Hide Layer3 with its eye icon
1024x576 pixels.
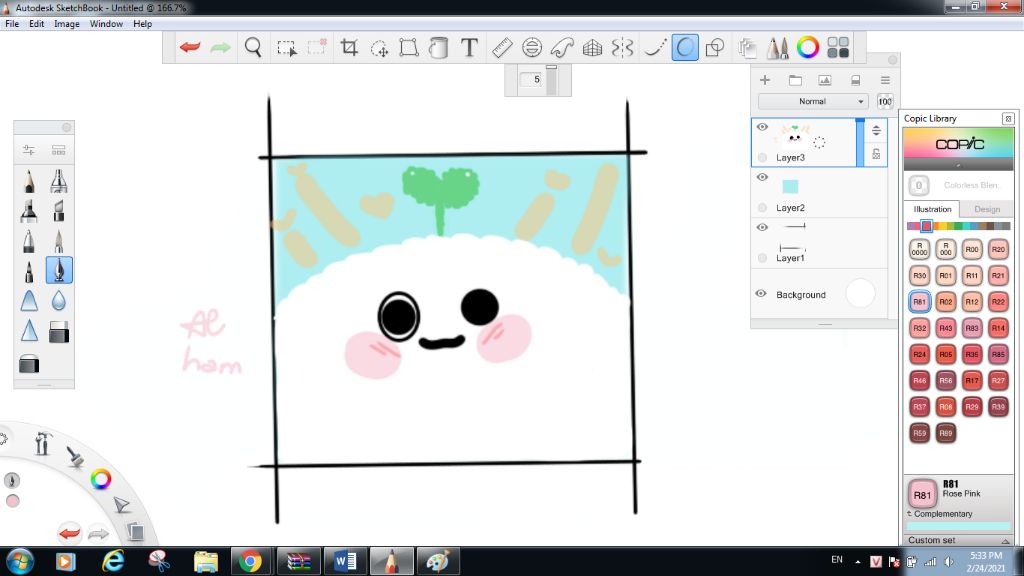tap(762, 127)
